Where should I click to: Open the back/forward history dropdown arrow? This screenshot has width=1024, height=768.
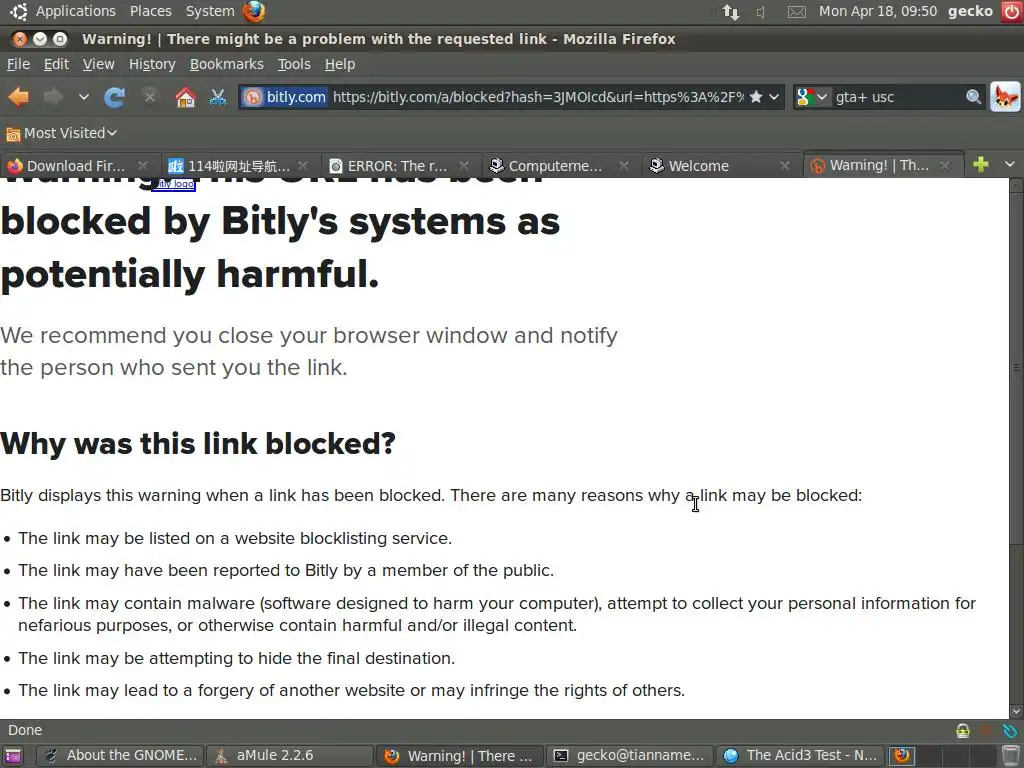(84, 97)
